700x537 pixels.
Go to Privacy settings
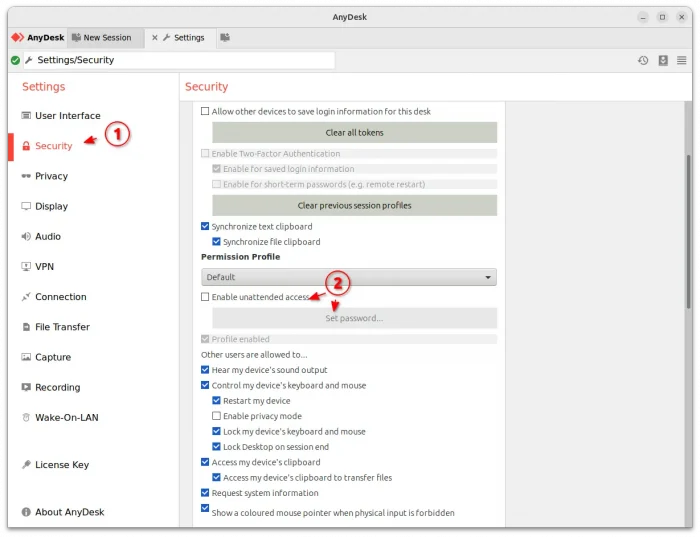pyautogui.click(x=51, y=176)
